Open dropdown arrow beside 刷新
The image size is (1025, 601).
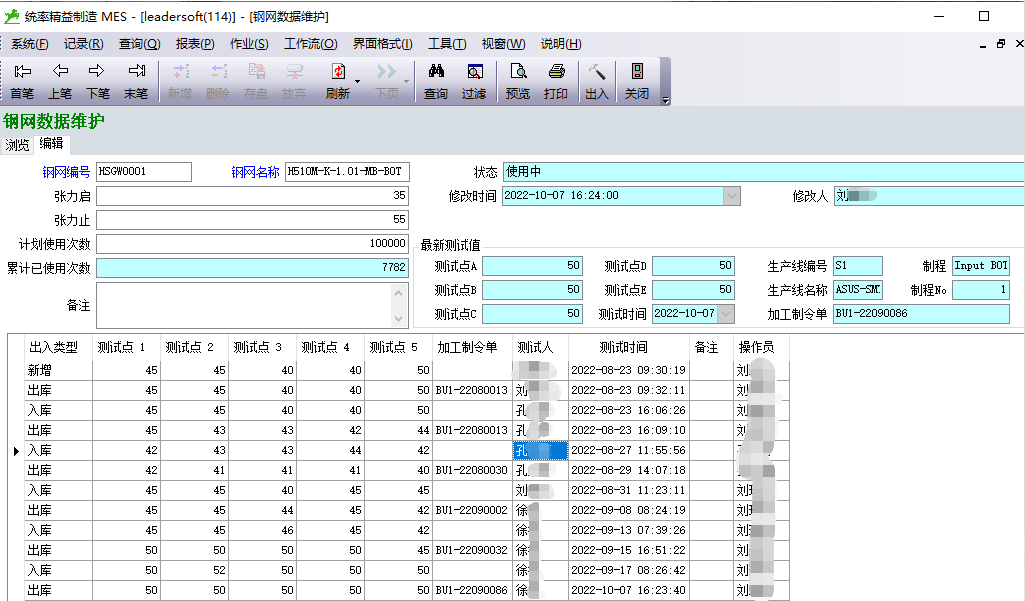click(x=358, y=82)
